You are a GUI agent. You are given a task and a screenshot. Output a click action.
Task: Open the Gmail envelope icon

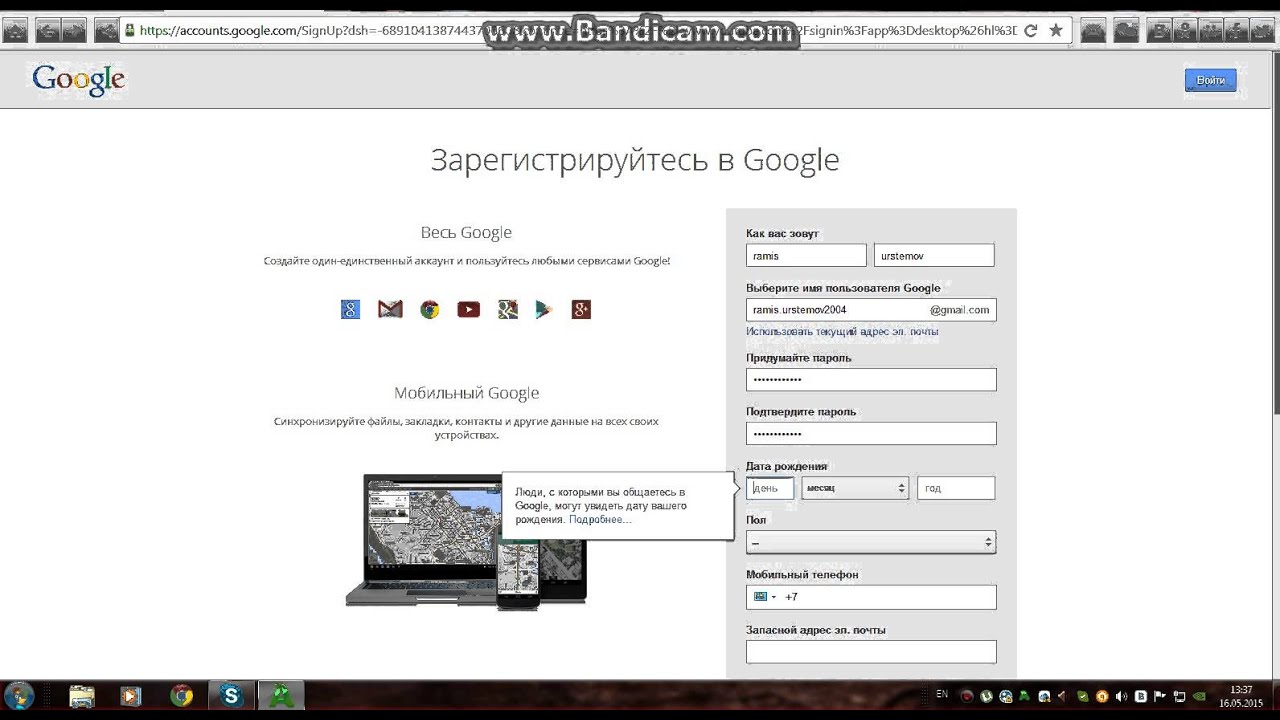pos(390,310)
